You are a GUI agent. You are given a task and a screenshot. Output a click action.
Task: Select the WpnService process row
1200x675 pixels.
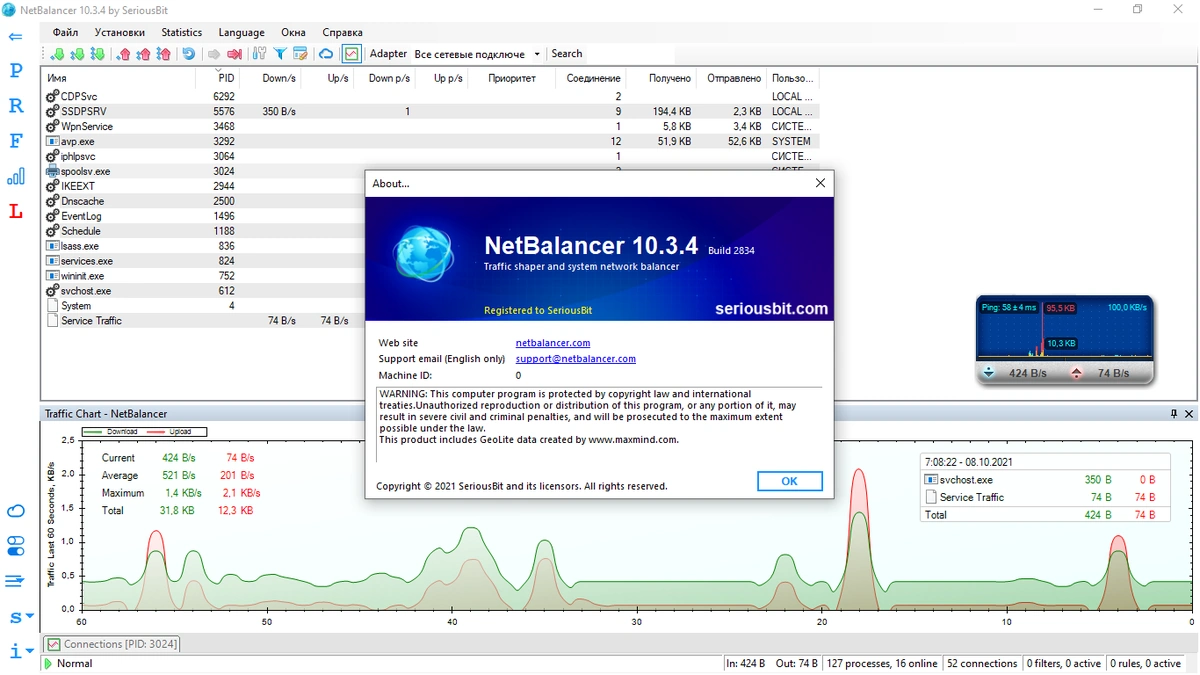[x=430, y=127]
